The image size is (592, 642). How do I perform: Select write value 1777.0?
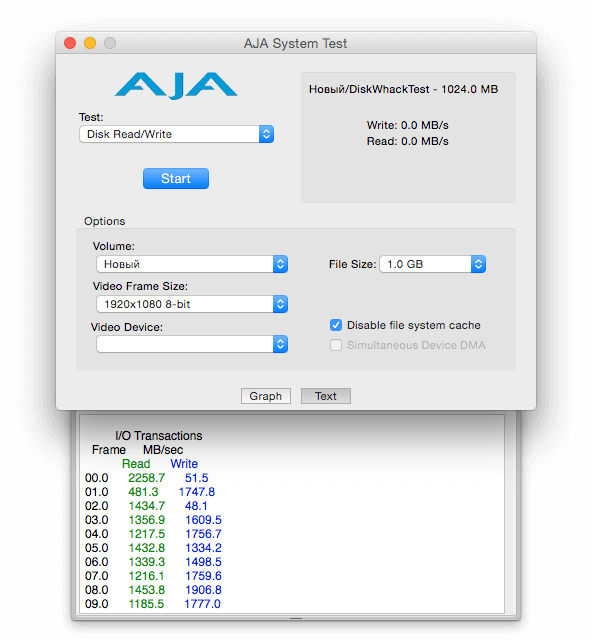202,604
